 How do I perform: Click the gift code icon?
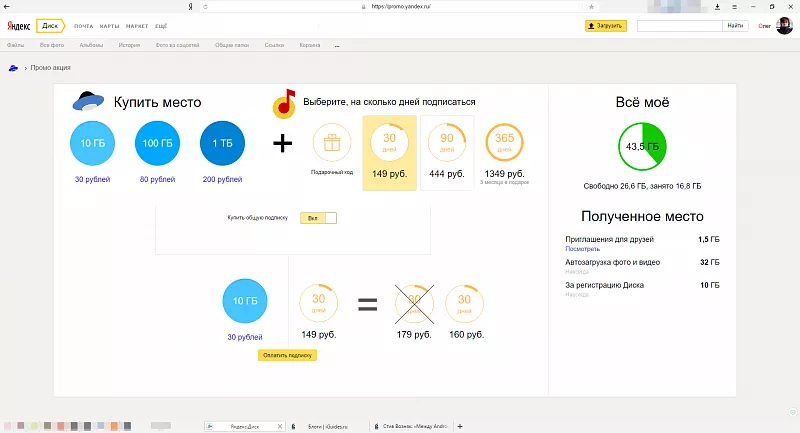click(x=332, y=143)
